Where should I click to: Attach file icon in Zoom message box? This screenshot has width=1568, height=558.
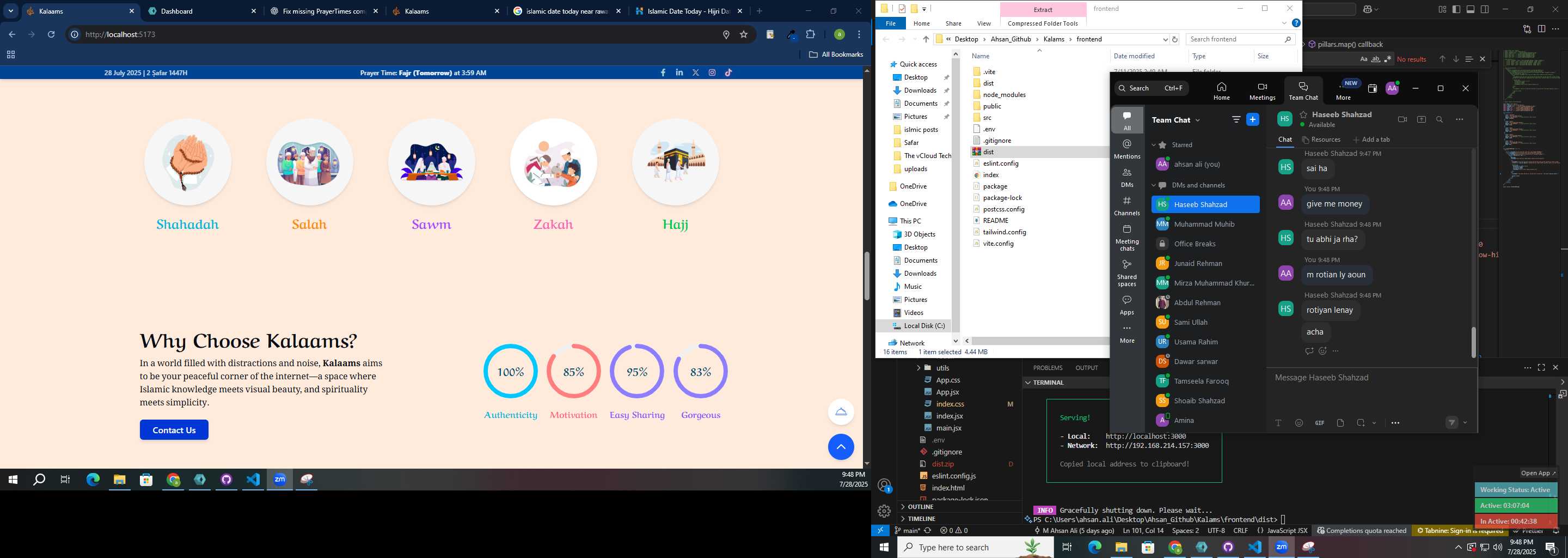(1340, 423)
